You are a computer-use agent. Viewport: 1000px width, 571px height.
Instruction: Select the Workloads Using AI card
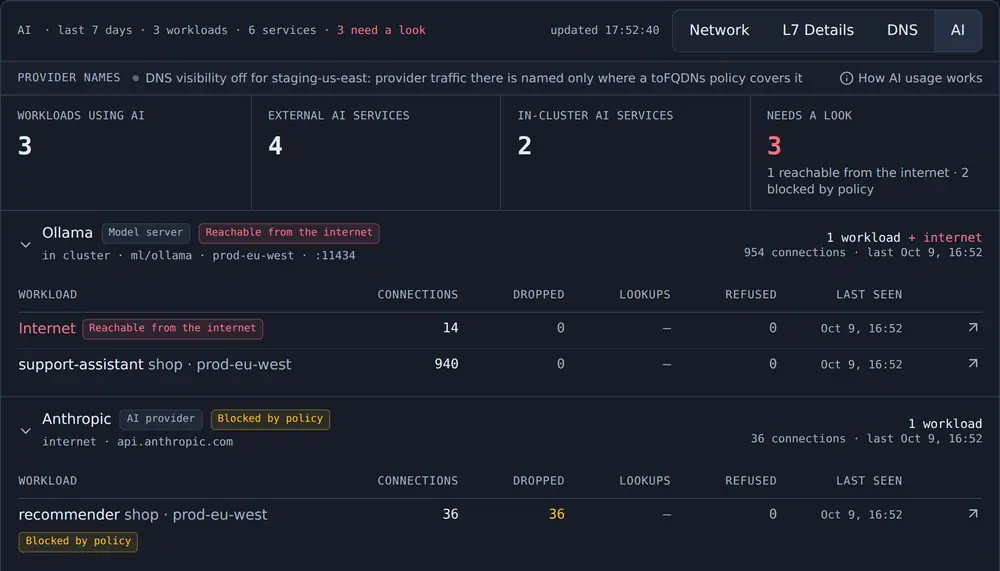tap(126, 152)
